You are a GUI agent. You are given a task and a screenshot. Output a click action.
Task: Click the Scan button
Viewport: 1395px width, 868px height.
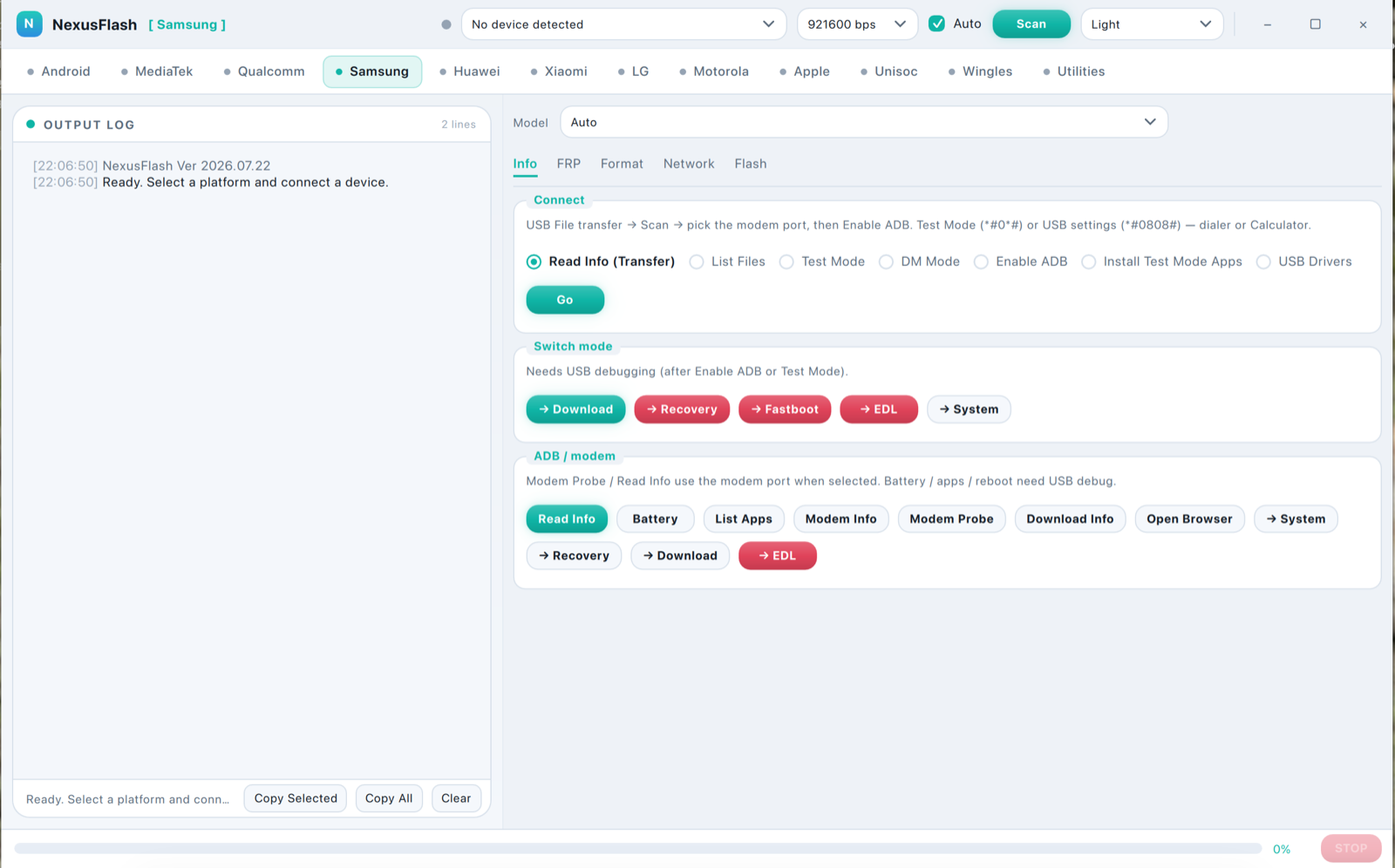[x=1031, y=24]
